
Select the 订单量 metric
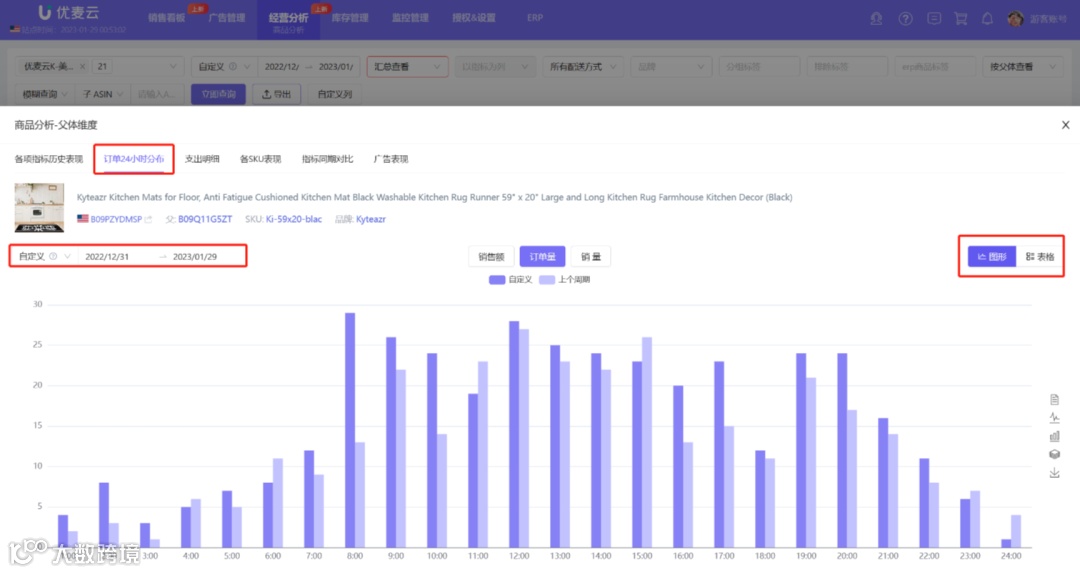click(x=542, y=256)
